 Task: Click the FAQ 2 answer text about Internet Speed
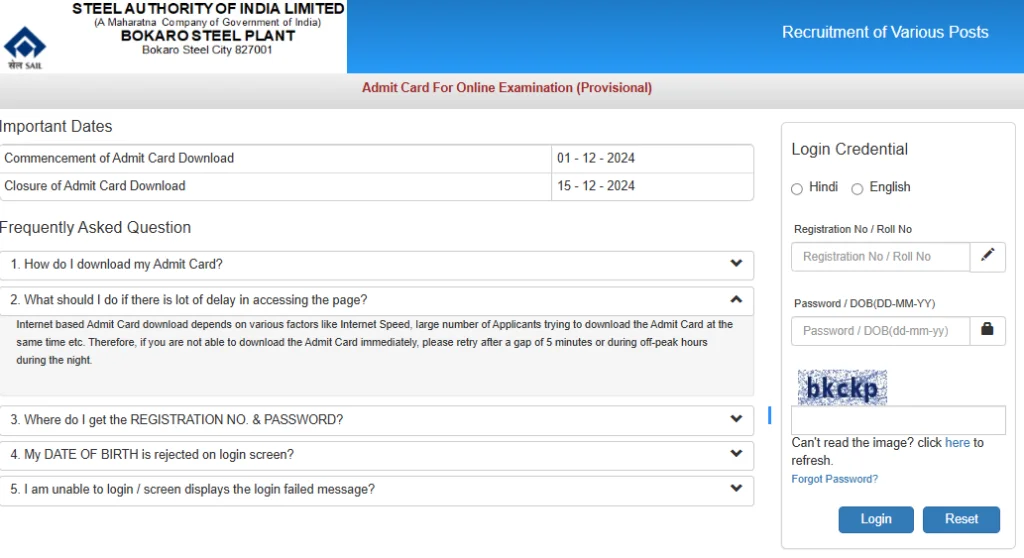[375, 342]
